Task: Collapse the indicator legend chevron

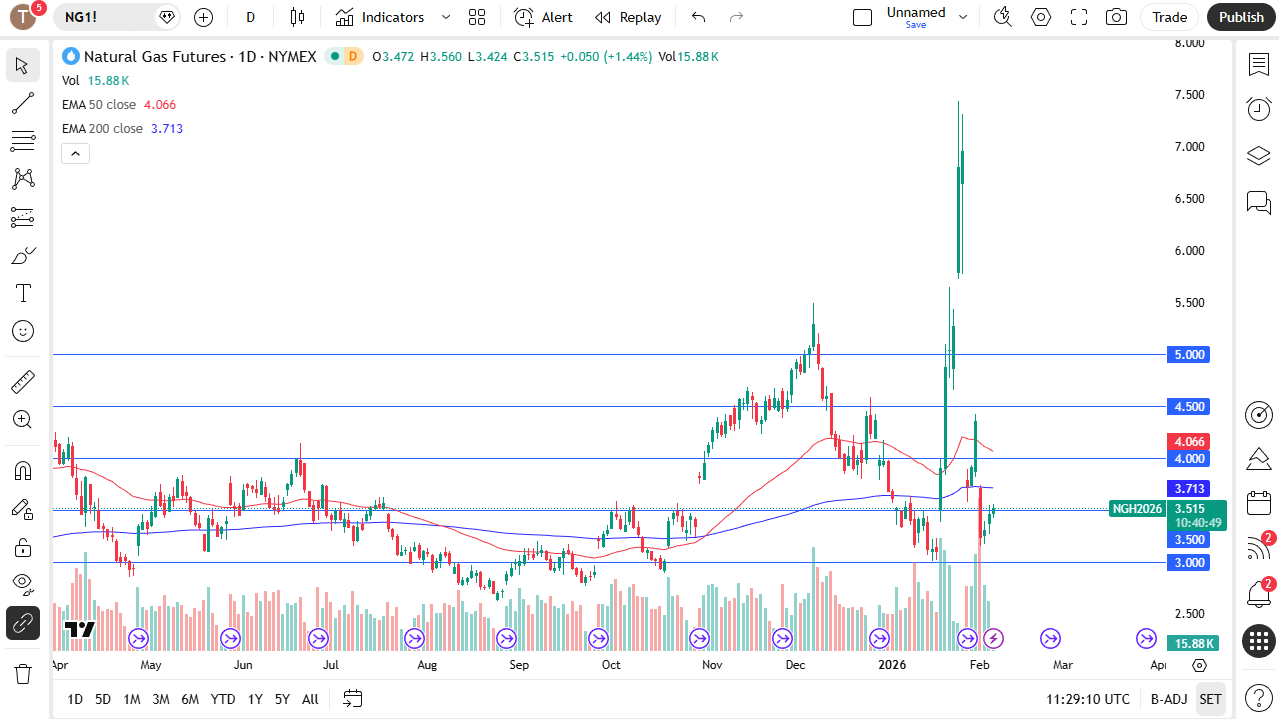Action: (x=75, y=153)
